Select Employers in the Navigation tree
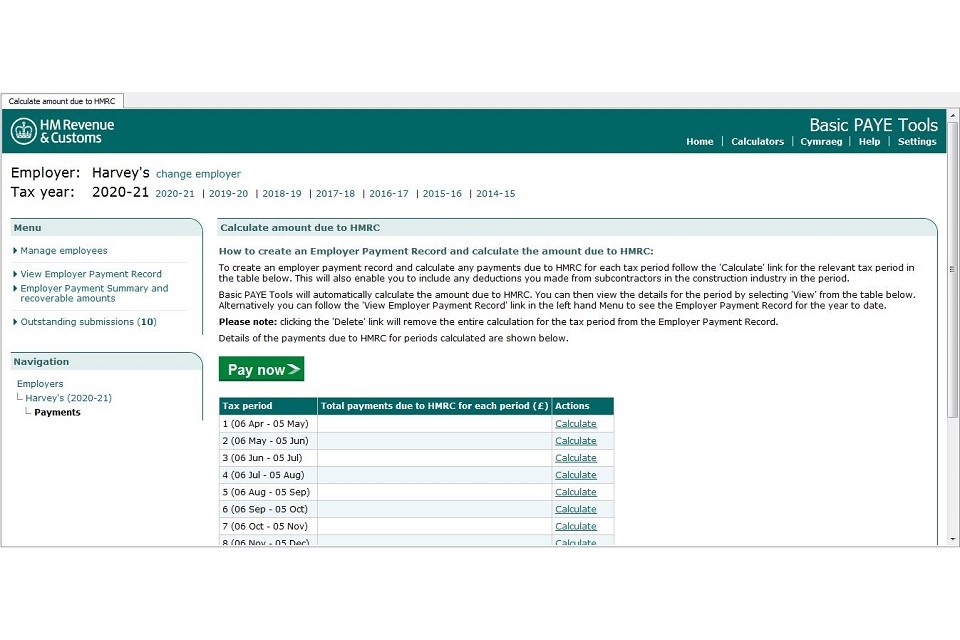Image resolution: width=960 pixels, height=640 pixels. 40,383
